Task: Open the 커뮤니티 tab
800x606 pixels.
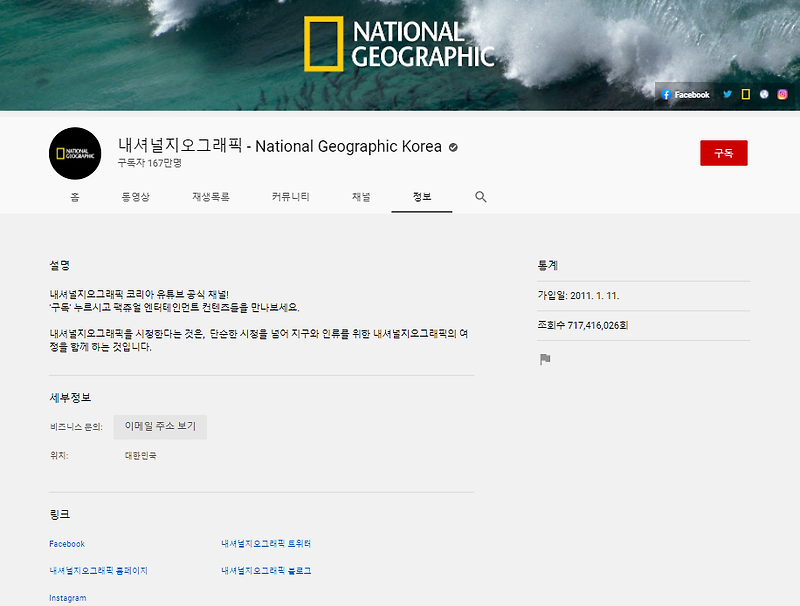Action: (x=290, y=197)
